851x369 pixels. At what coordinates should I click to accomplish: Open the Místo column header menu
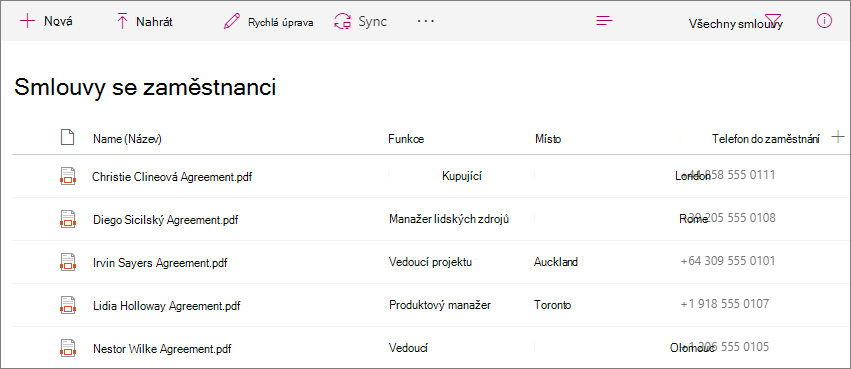[x=548, y=139]
